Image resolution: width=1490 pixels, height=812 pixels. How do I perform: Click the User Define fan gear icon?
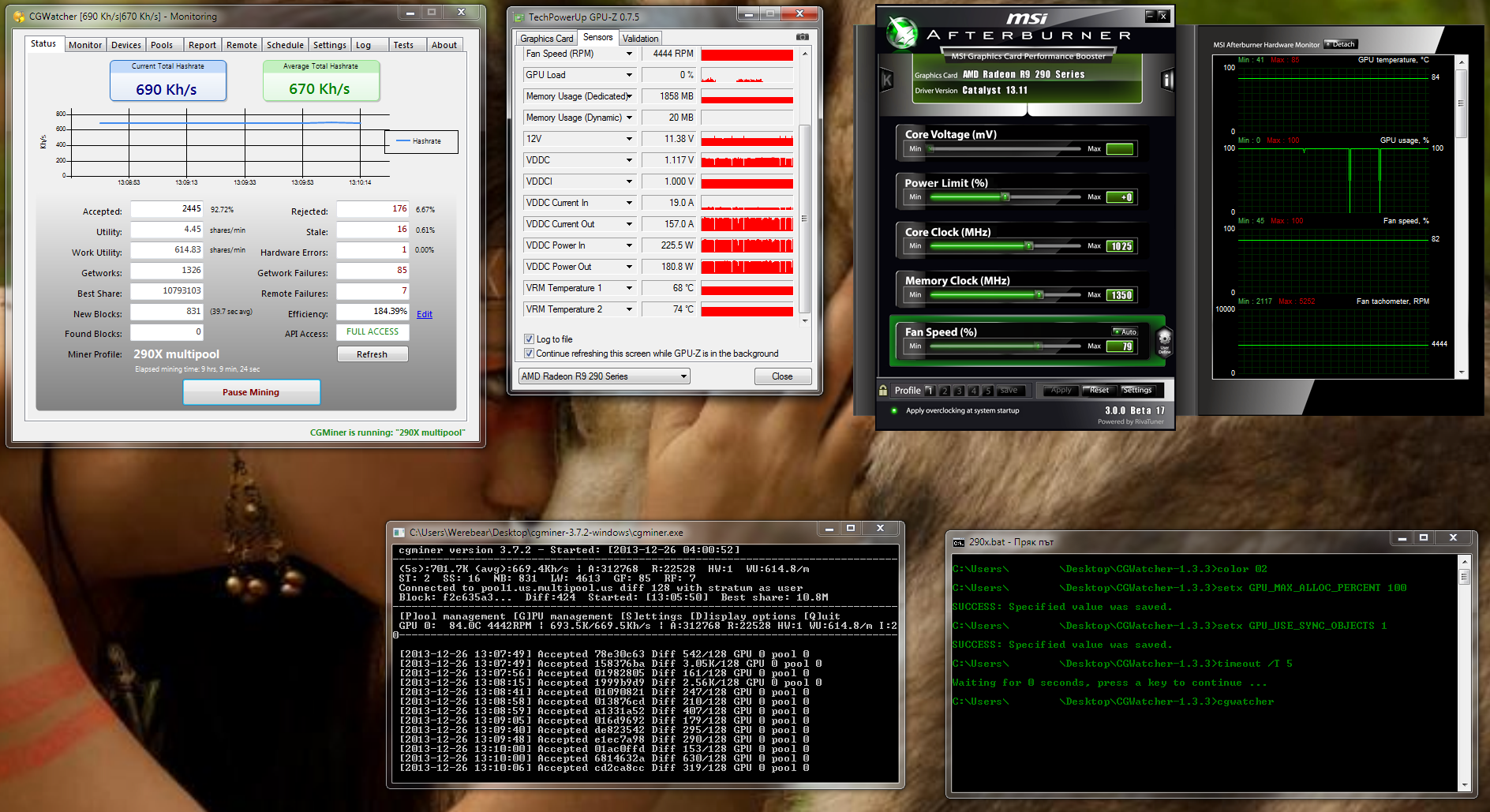(1164, 342)
